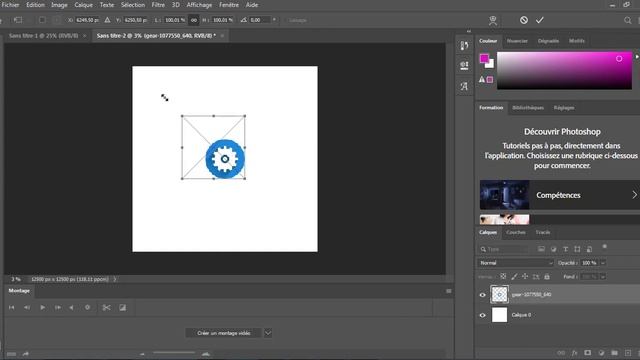
Task: Select the gear-1077550_640 layer thumbnail
Action: click(499, 294)
